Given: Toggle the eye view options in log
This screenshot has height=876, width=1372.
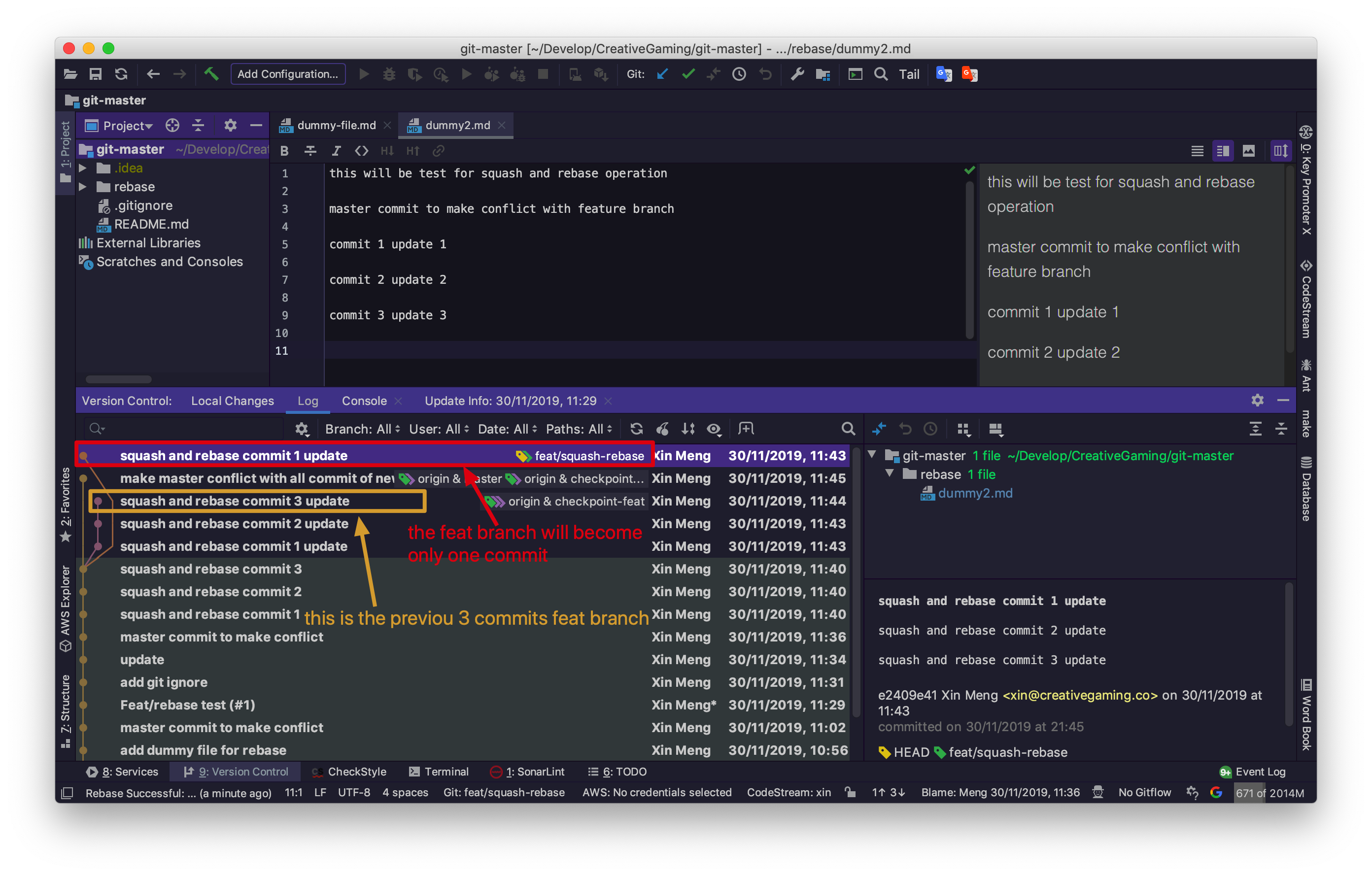Looking at the screenshot, I should (x=714, y=429).
